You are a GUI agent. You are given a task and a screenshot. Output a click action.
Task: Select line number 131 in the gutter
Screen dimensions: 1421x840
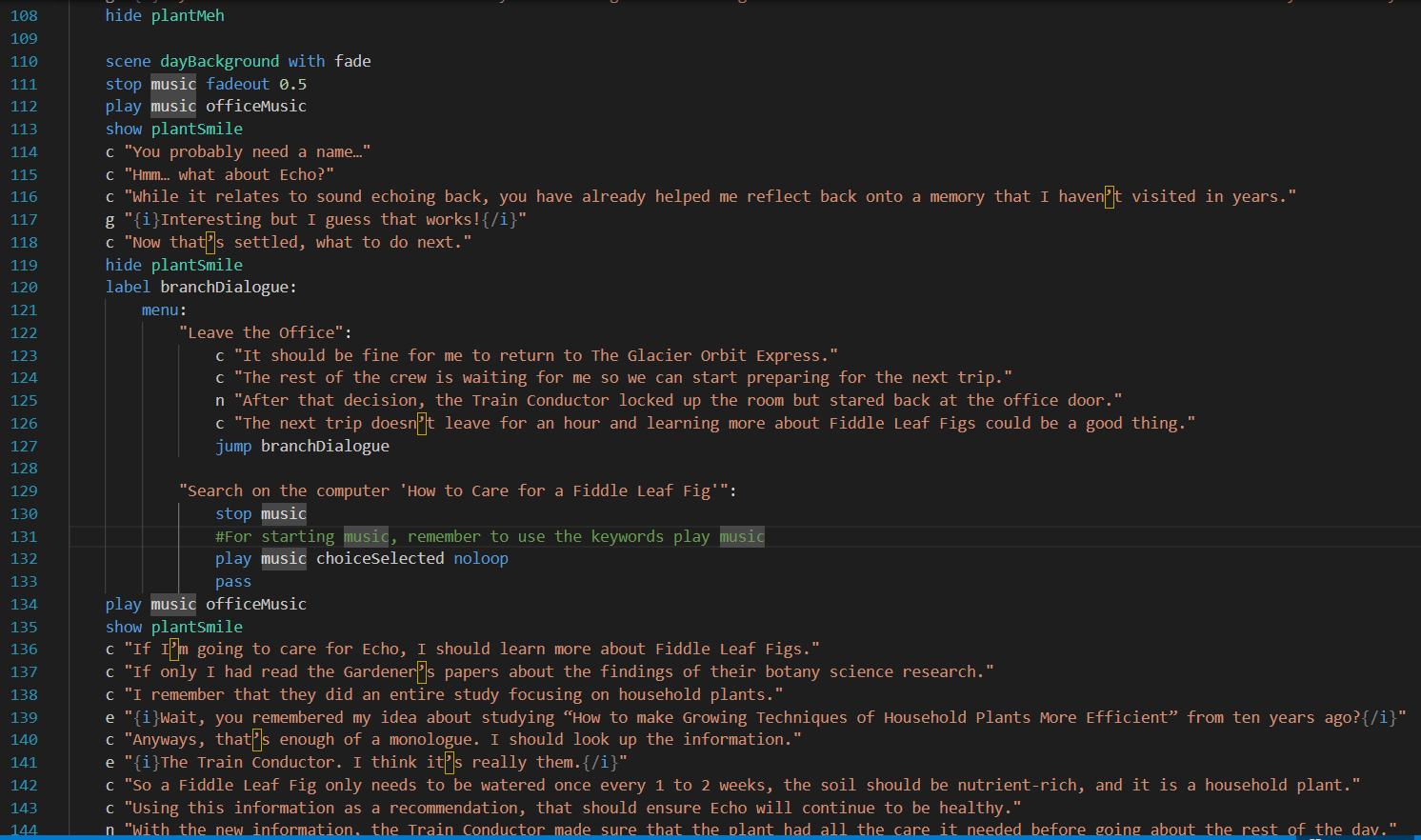click(x=25, y=536)
